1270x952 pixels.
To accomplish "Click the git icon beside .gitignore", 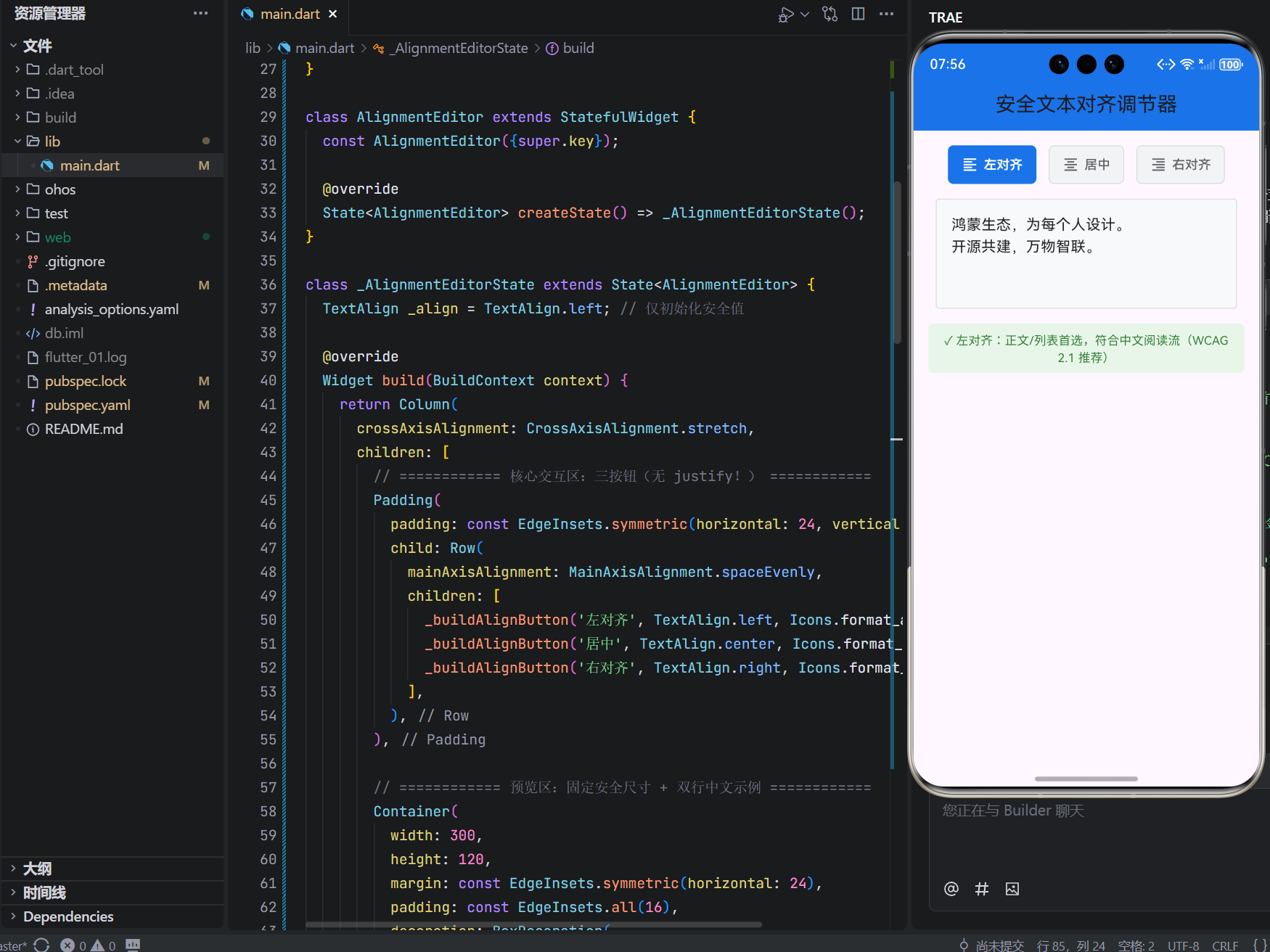I will point(33,261).
